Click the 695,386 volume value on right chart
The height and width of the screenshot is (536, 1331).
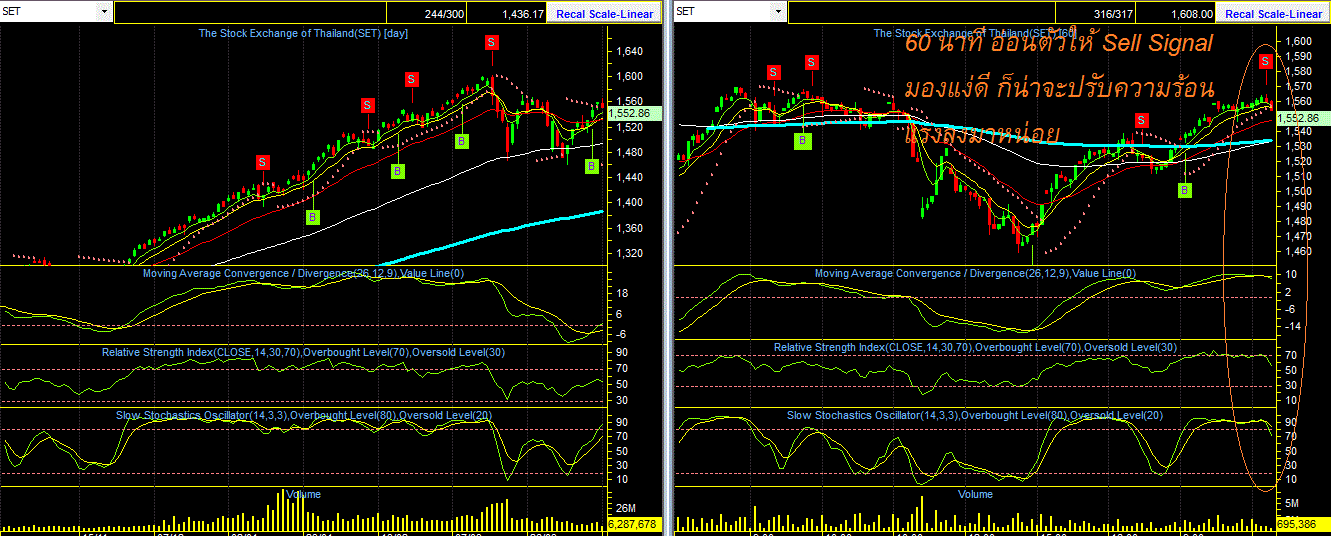pos(1302,523)
